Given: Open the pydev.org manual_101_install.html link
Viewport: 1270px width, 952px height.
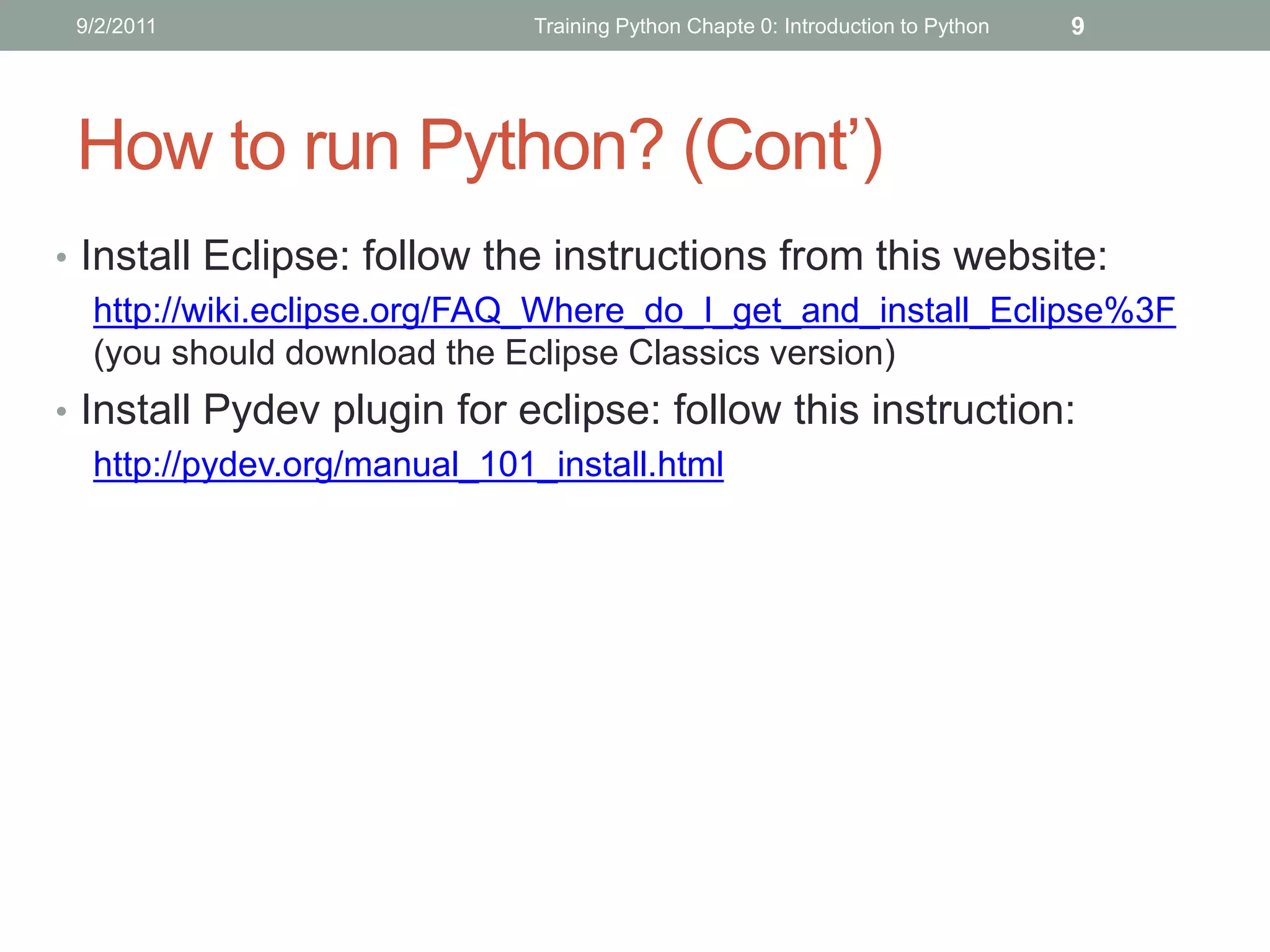Looking at the screenshot, I should [409, 464].
